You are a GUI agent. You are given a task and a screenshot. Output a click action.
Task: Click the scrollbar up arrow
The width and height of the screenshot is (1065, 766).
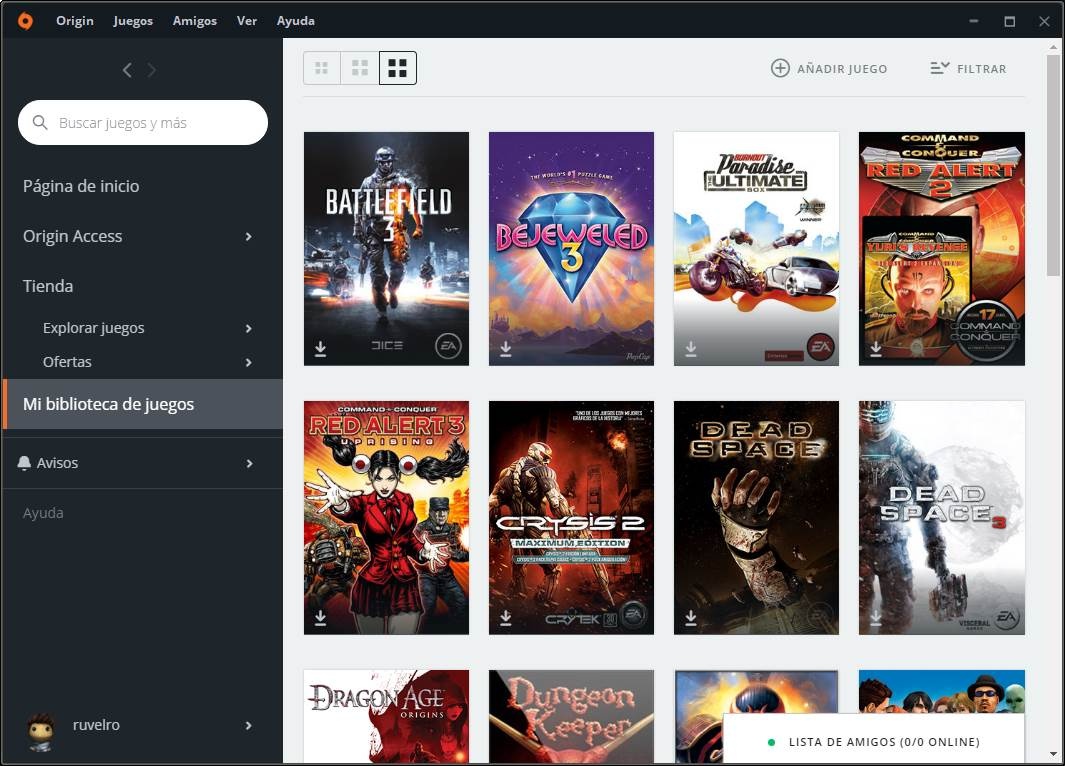(1053, 47)
